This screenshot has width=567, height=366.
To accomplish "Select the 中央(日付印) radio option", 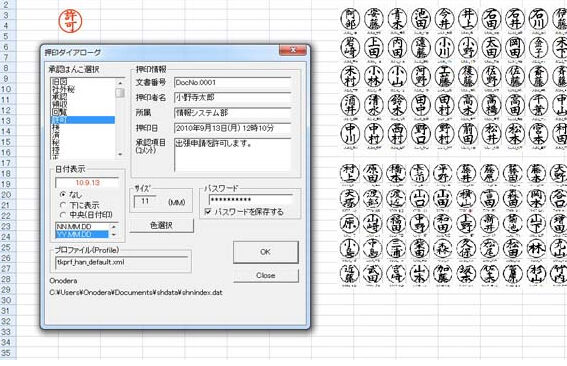I will coord(63,215).
